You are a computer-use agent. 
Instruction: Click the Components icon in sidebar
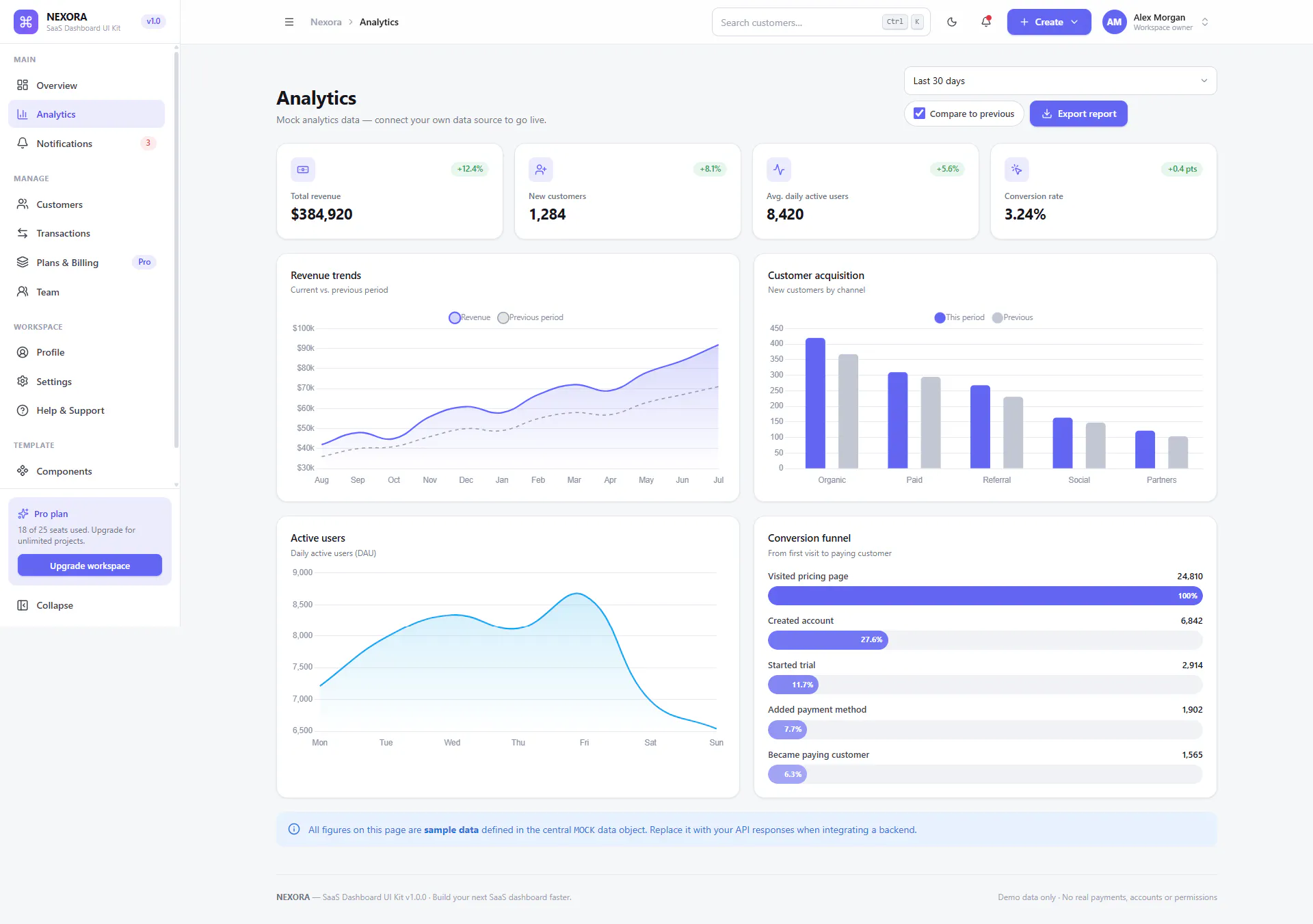tap(23, 471)
